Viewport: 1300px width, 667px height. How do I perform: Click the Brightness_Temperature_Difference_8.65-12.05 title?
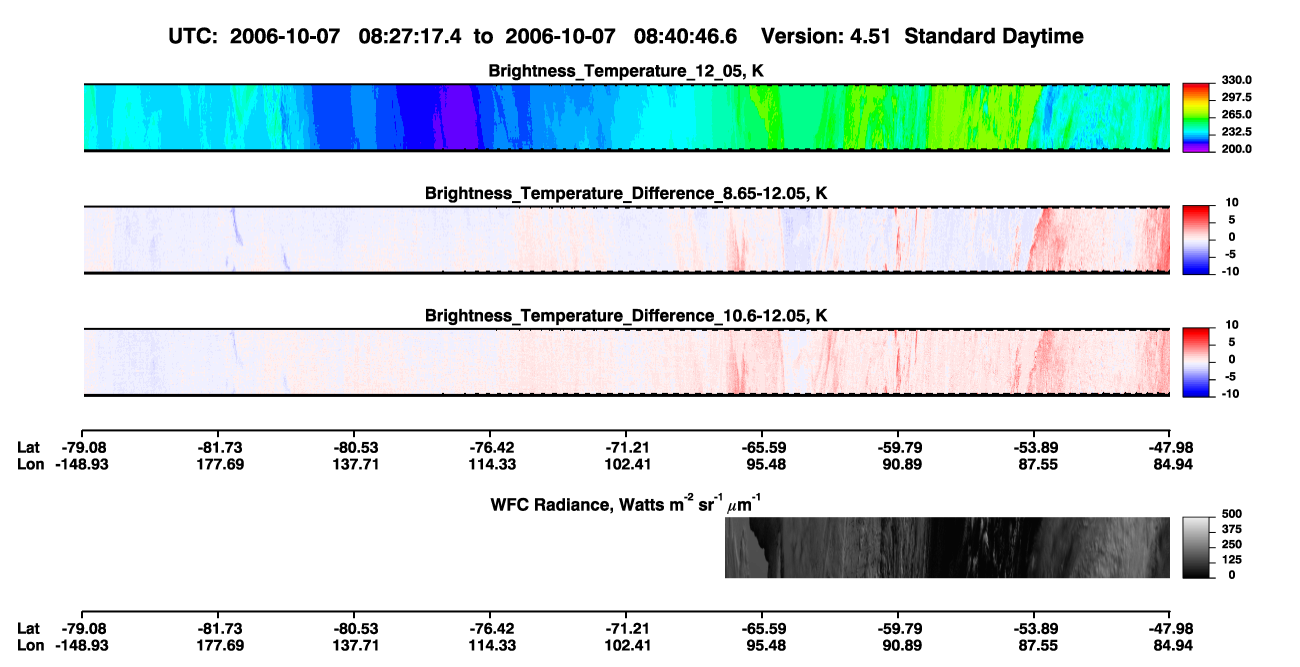point(626,192)
